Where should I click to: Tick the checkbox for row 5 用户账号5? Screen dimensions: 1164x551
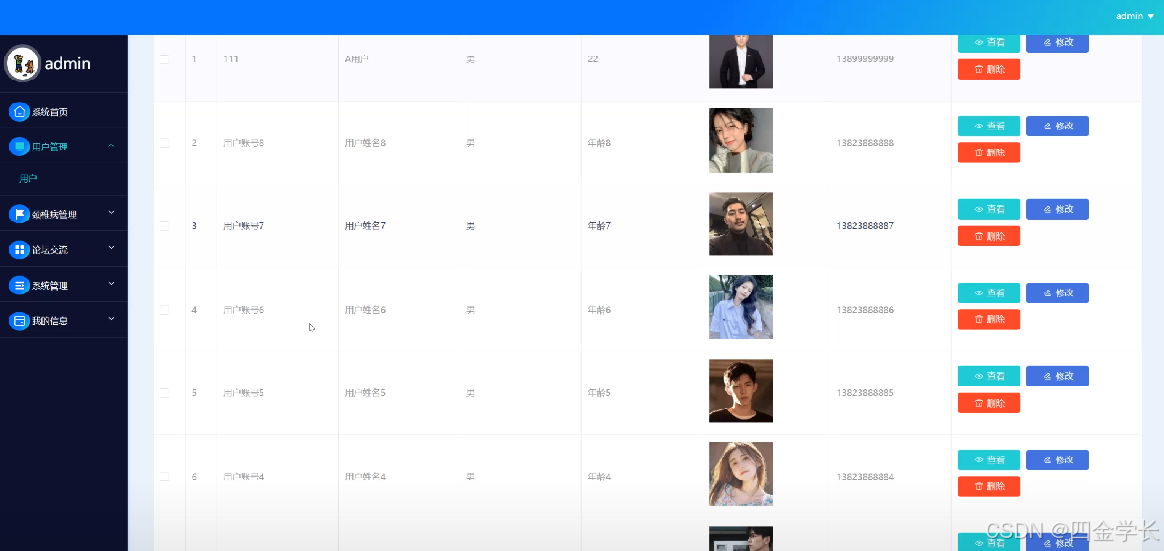tap(165, 393)
